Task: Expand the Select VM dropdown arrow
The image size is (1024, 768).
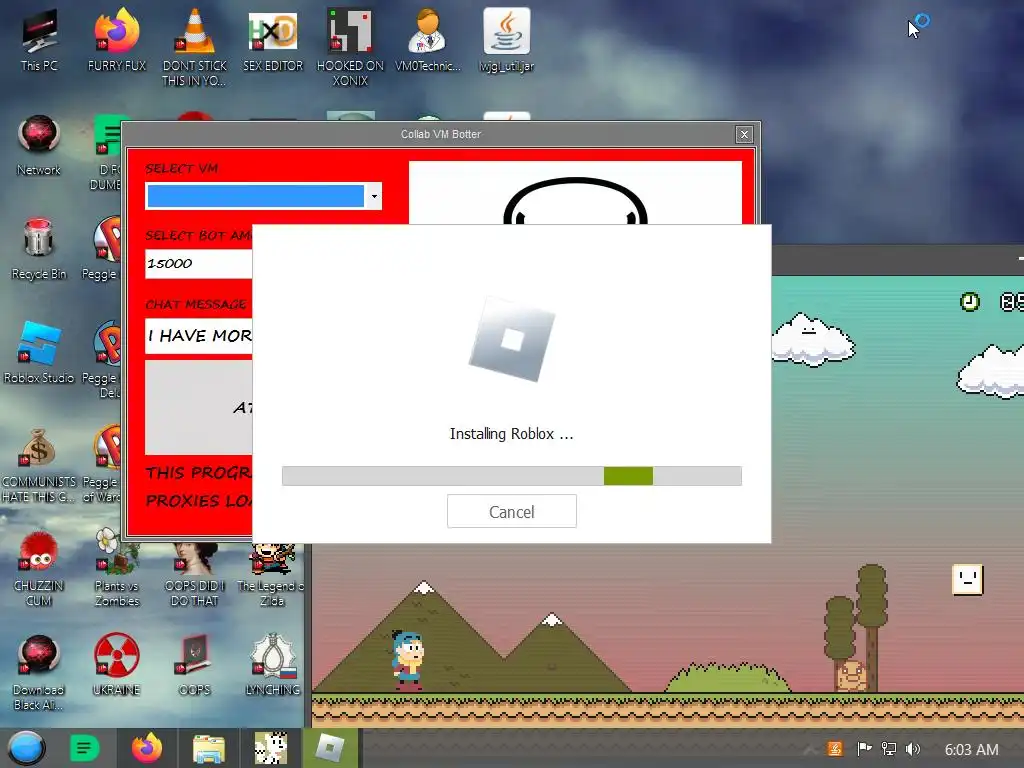Action: 374,196
